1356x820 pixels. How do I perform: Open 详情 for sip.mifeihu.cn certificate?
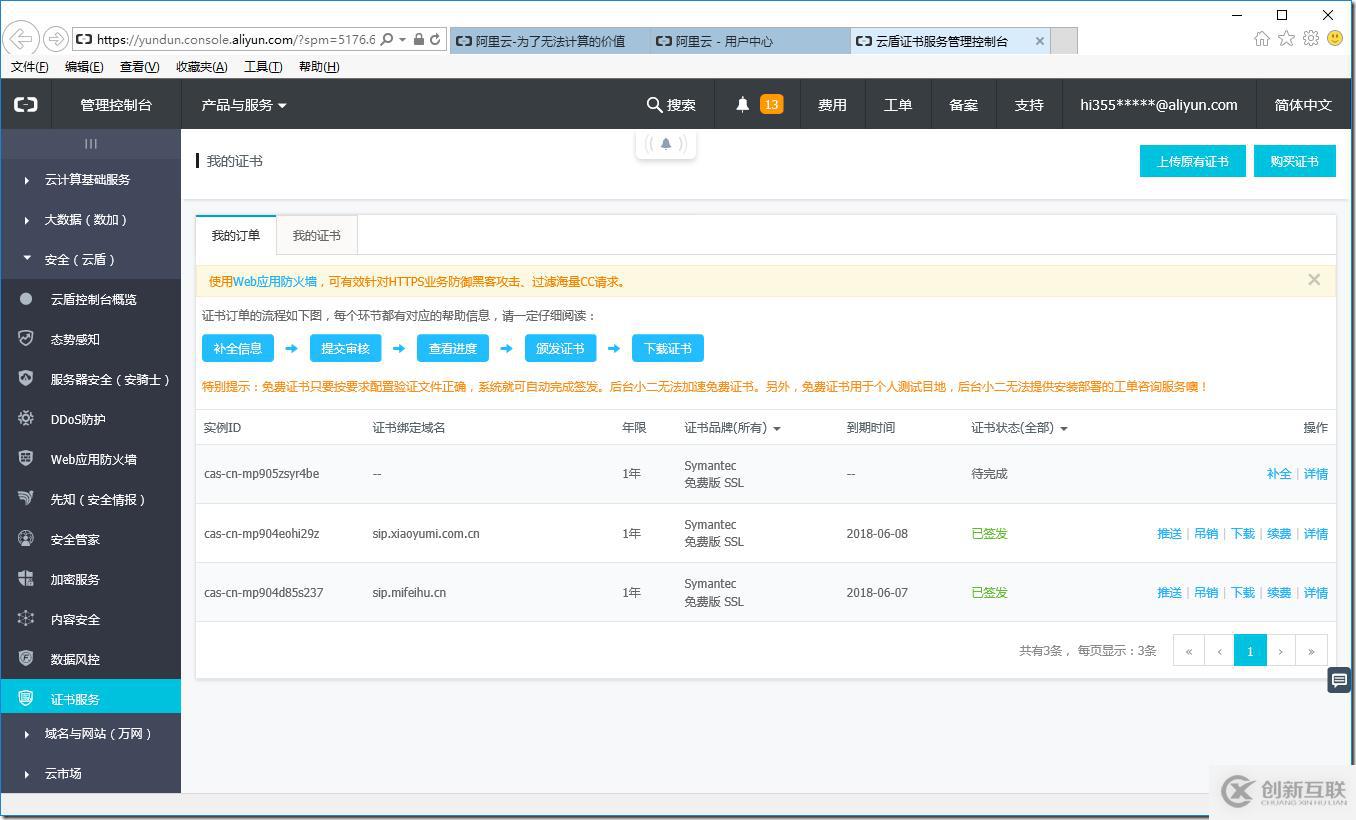[x=1316, y=593]
